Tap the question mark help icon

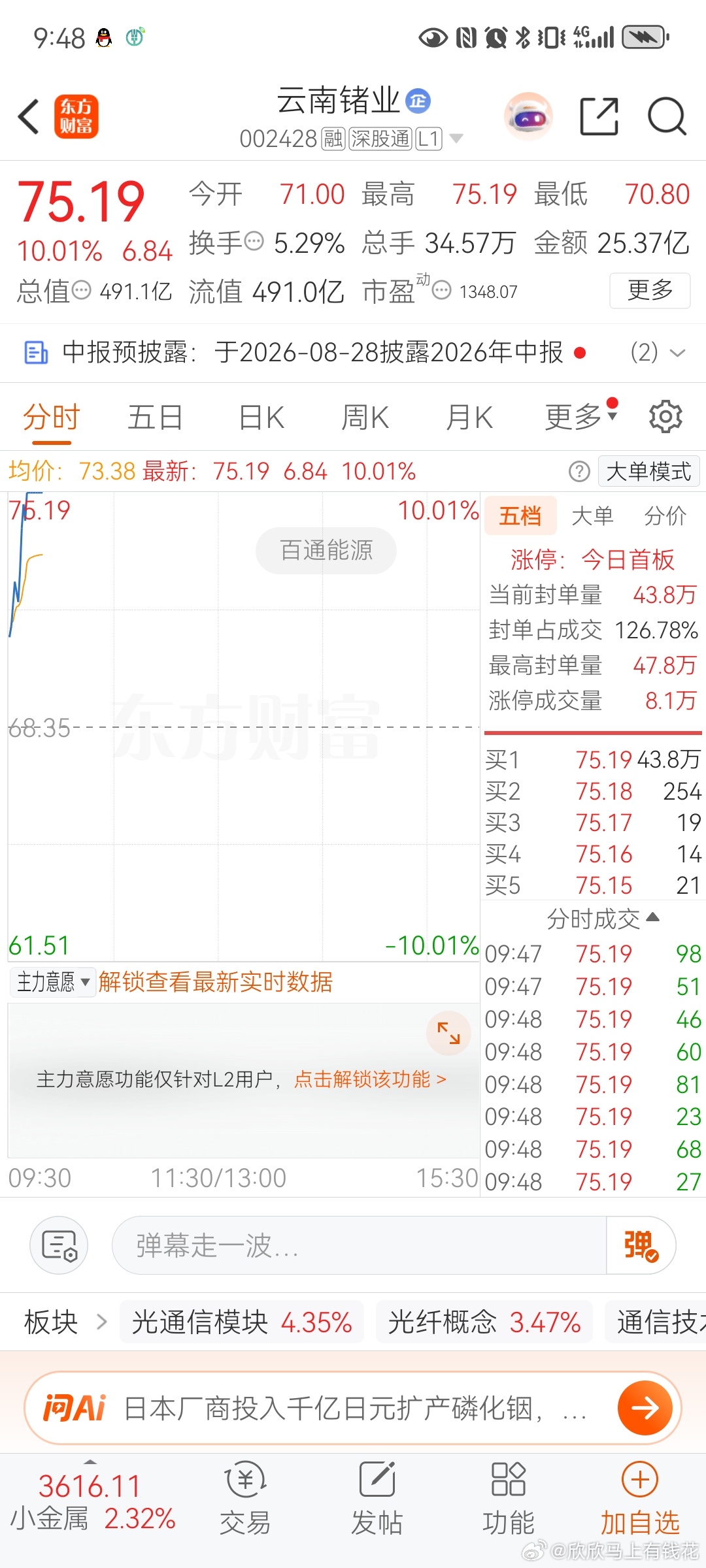(579, 471)
